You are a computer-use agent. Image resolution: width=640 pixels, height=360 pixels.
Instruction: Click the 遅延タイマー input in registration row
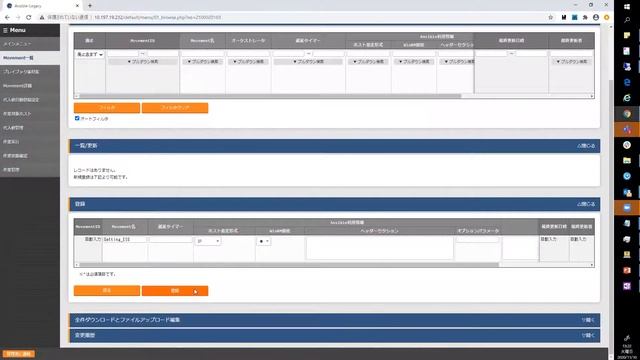click(170, 240)
